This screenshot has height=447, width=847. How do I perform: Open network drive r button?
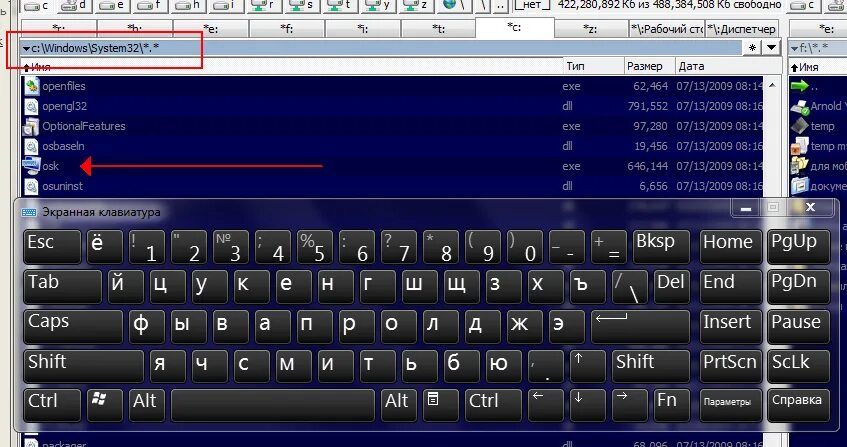(265, 6)
